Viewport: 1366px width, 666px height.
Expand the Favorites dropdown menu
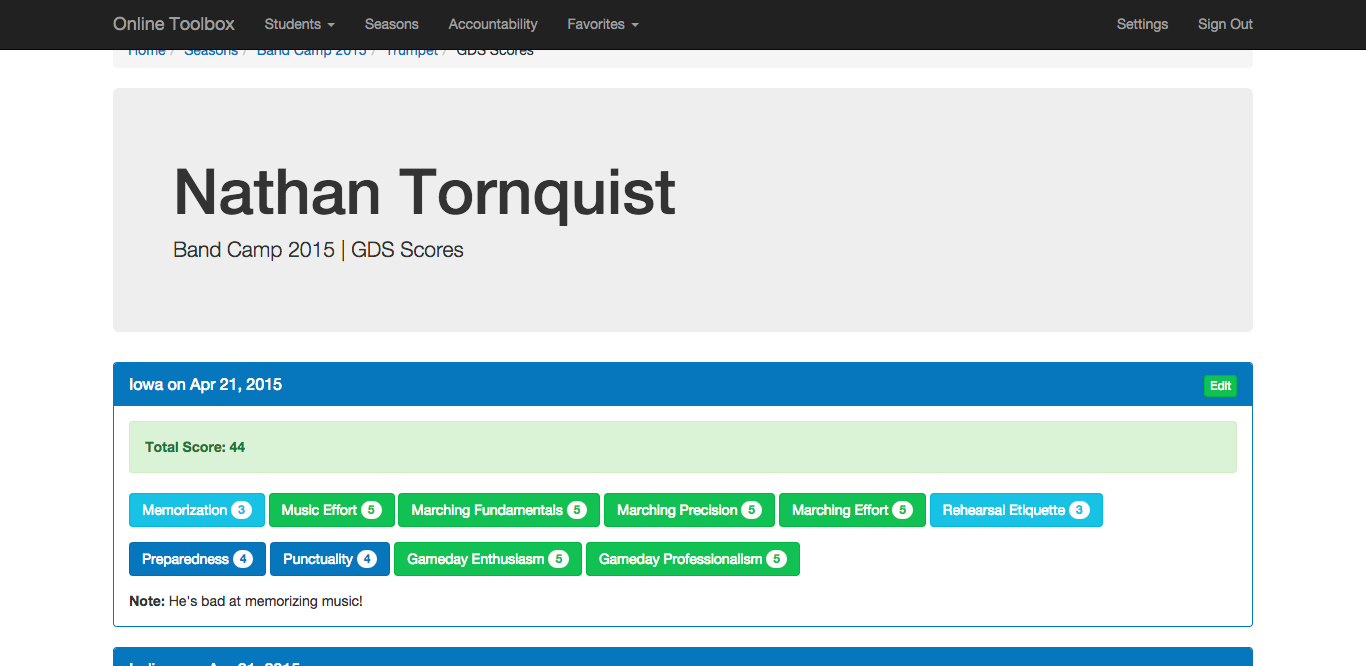click(x=602, y=24)
